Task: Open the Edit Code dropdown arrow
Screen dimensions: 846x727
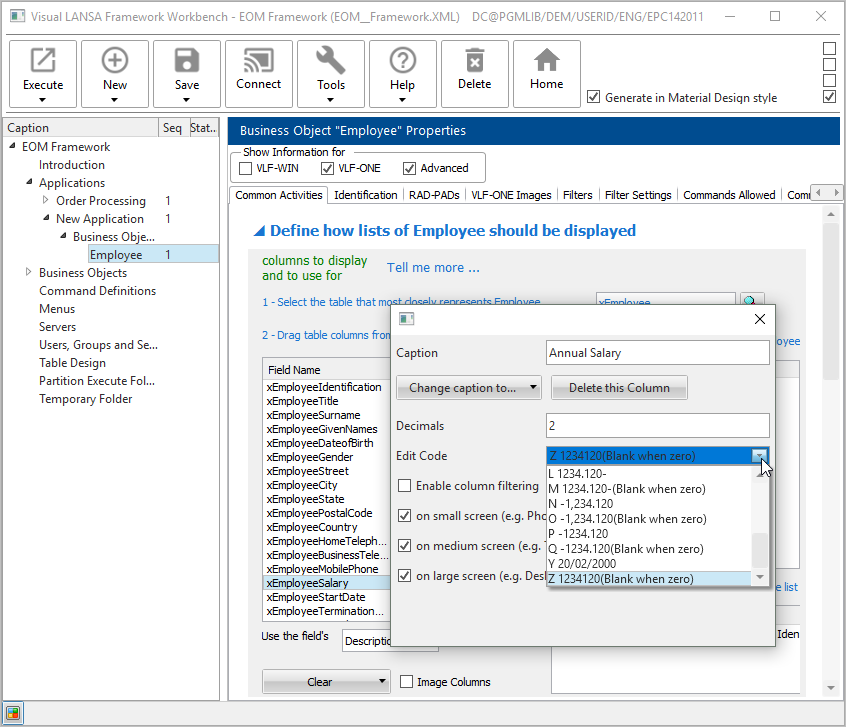Action: click(760, 456)
